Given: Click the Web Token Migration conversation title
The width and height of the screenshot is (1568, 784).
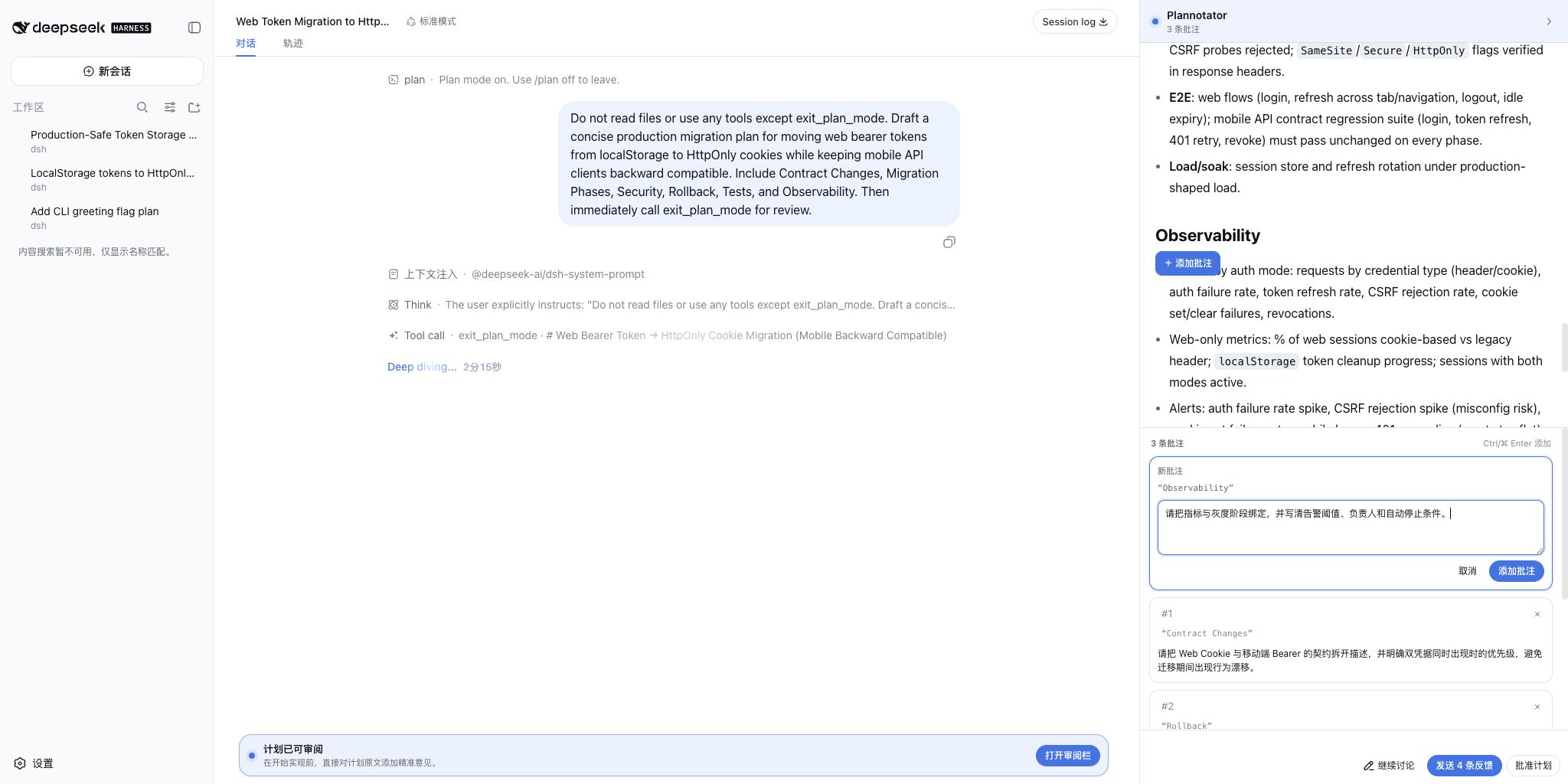Looking at the screenshot, I should point(312,21).
